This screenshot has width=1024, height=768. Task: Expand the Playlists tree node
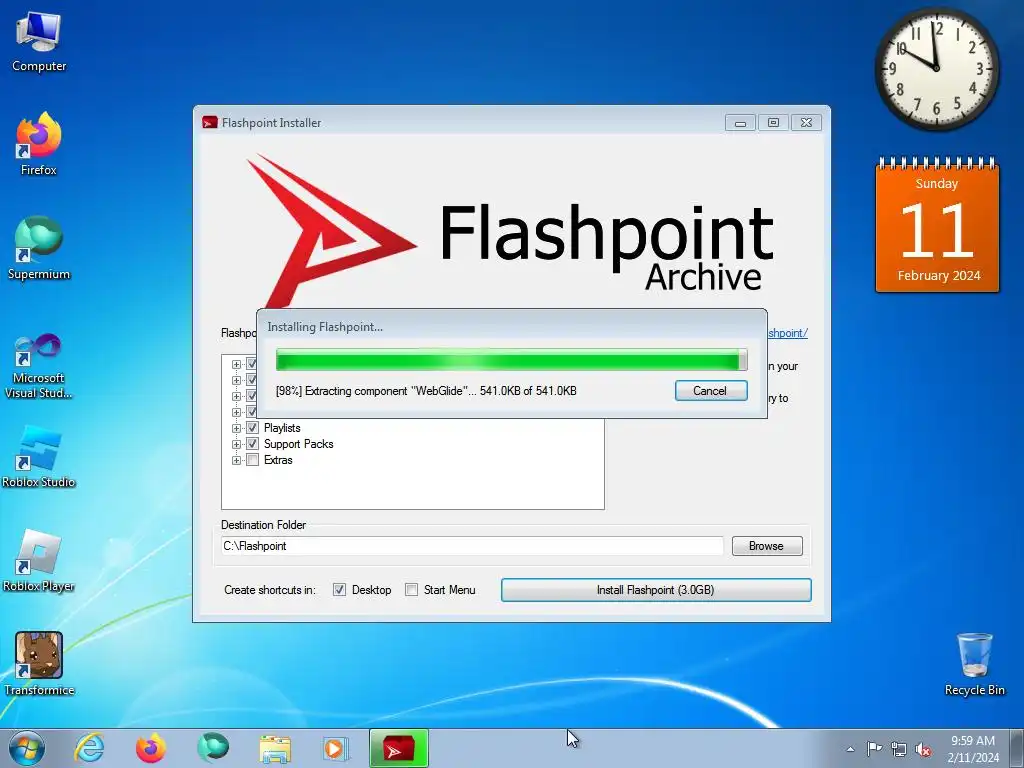click(236, 428)
